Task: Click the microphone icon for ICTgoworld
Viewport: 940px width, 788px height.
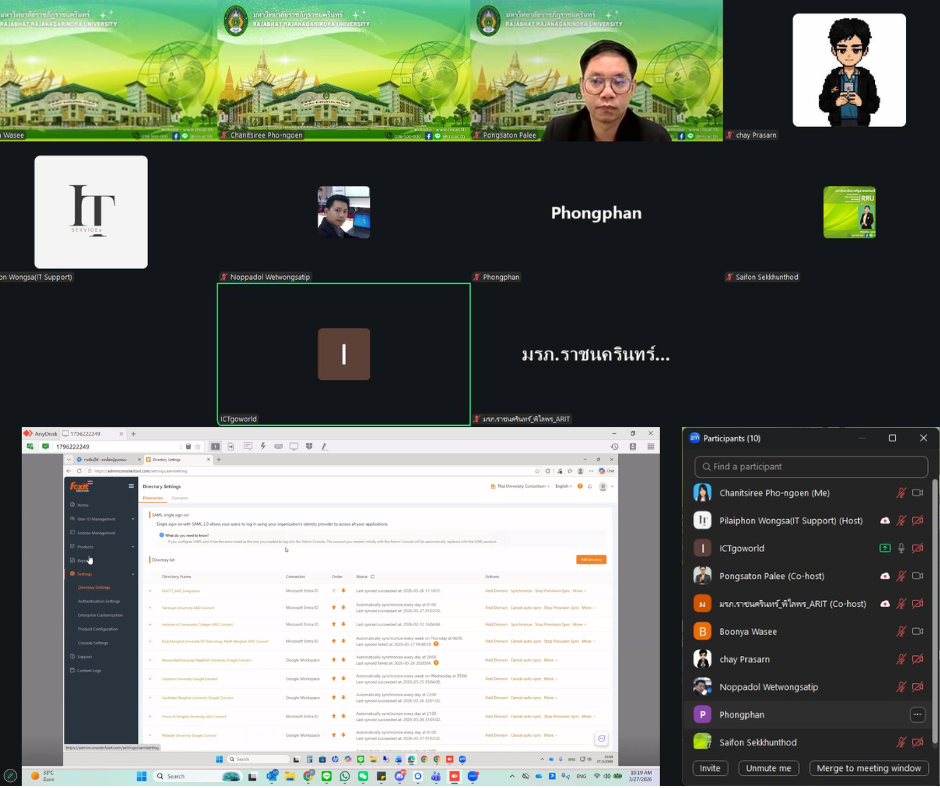Action: tap(901, 548)
